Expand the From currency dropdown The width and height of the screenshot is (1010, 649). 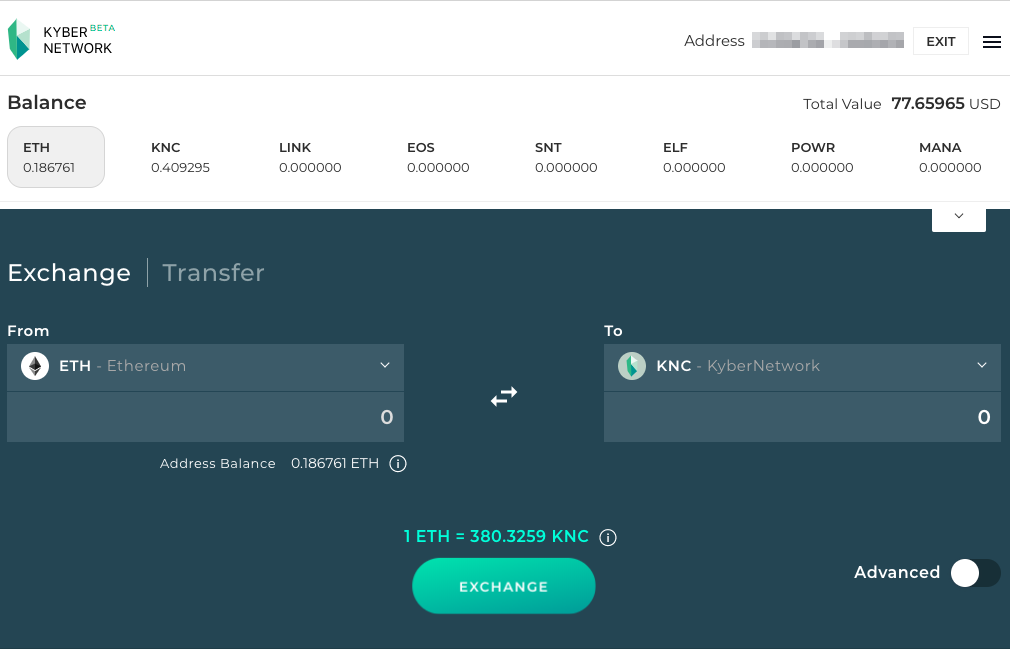click(385, 366)
